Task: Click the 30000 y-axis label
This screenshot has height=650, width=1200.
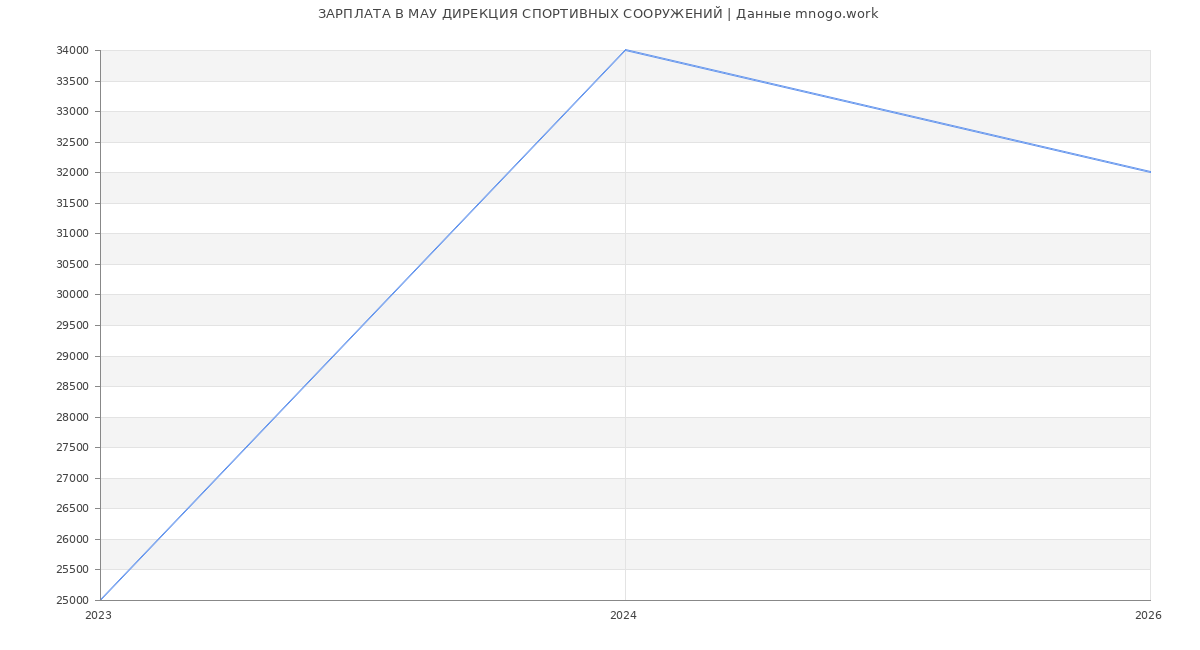Action: pyautogui.click(x=72, y=295)
